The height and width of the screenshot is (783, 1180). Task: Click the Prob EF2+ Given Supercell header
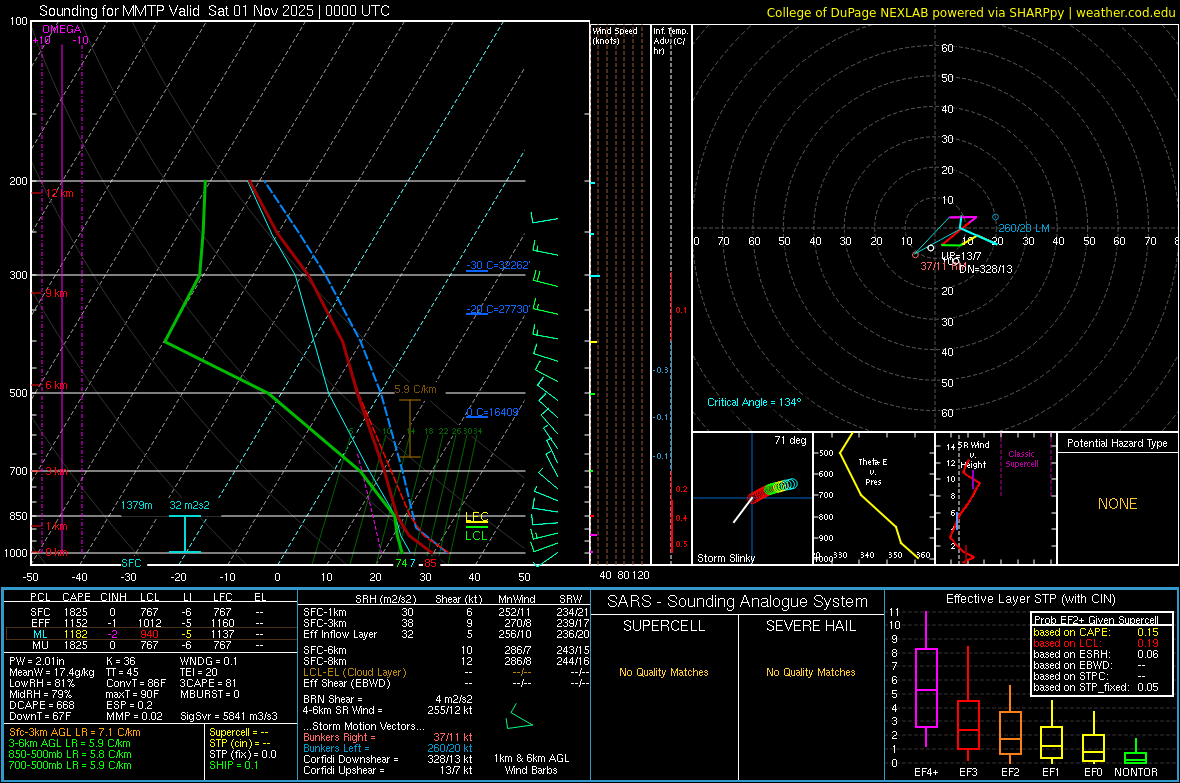click(x=1096, y=620)
